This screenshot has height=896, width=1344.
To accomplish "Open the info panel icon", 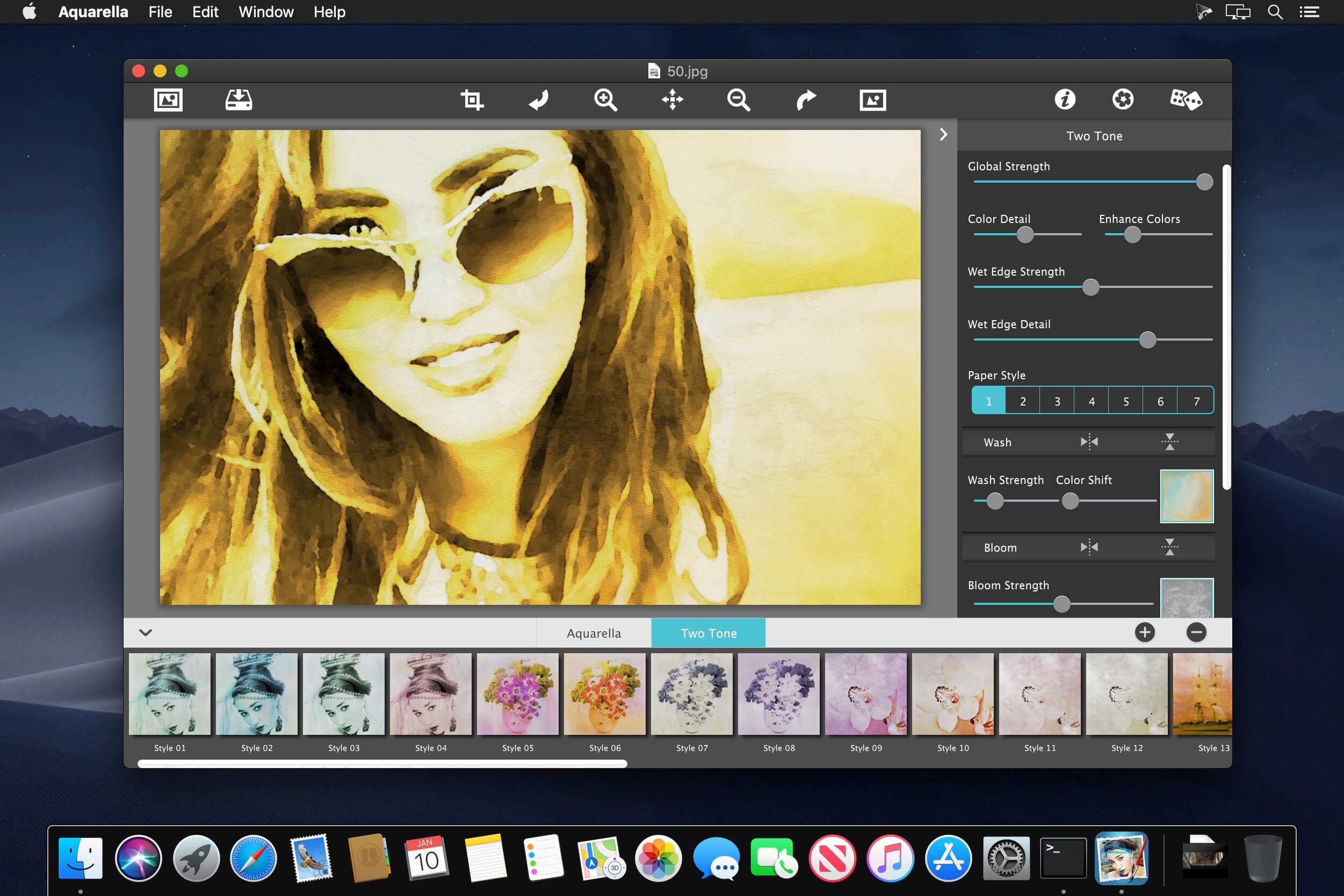I will (1065, 99).
